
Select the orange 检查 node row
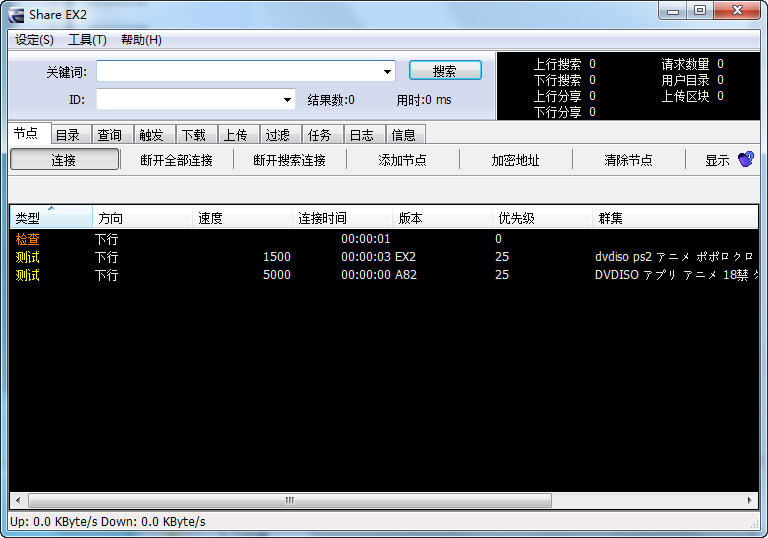tap(28, 239)
